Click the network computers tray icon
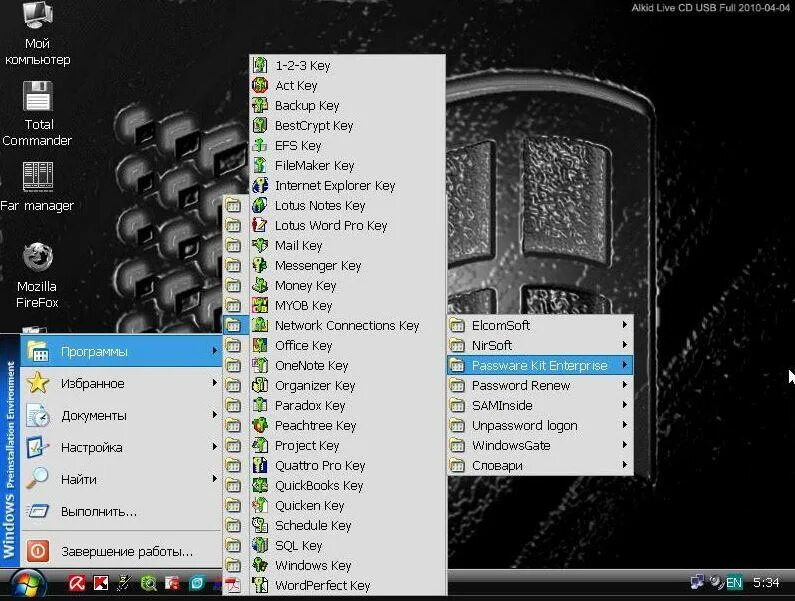The image size is (795, 601). click(697, 582)
